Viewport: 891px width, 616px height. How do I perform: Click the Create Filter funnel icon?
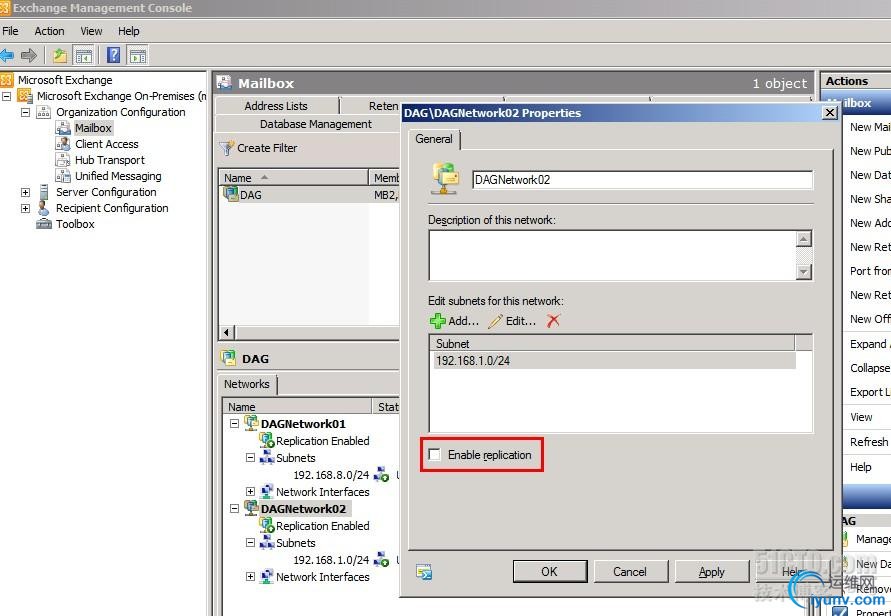point(227,148)
